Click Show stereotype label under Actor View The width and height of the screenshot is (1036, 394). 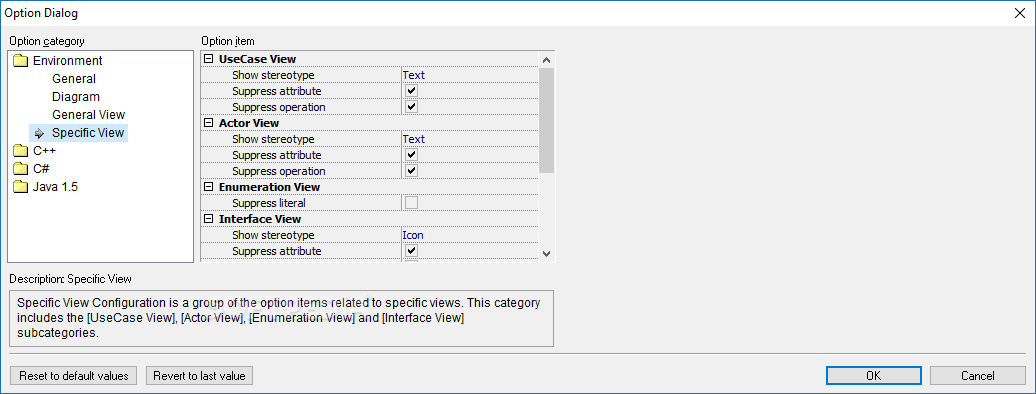tap(274, 139)
